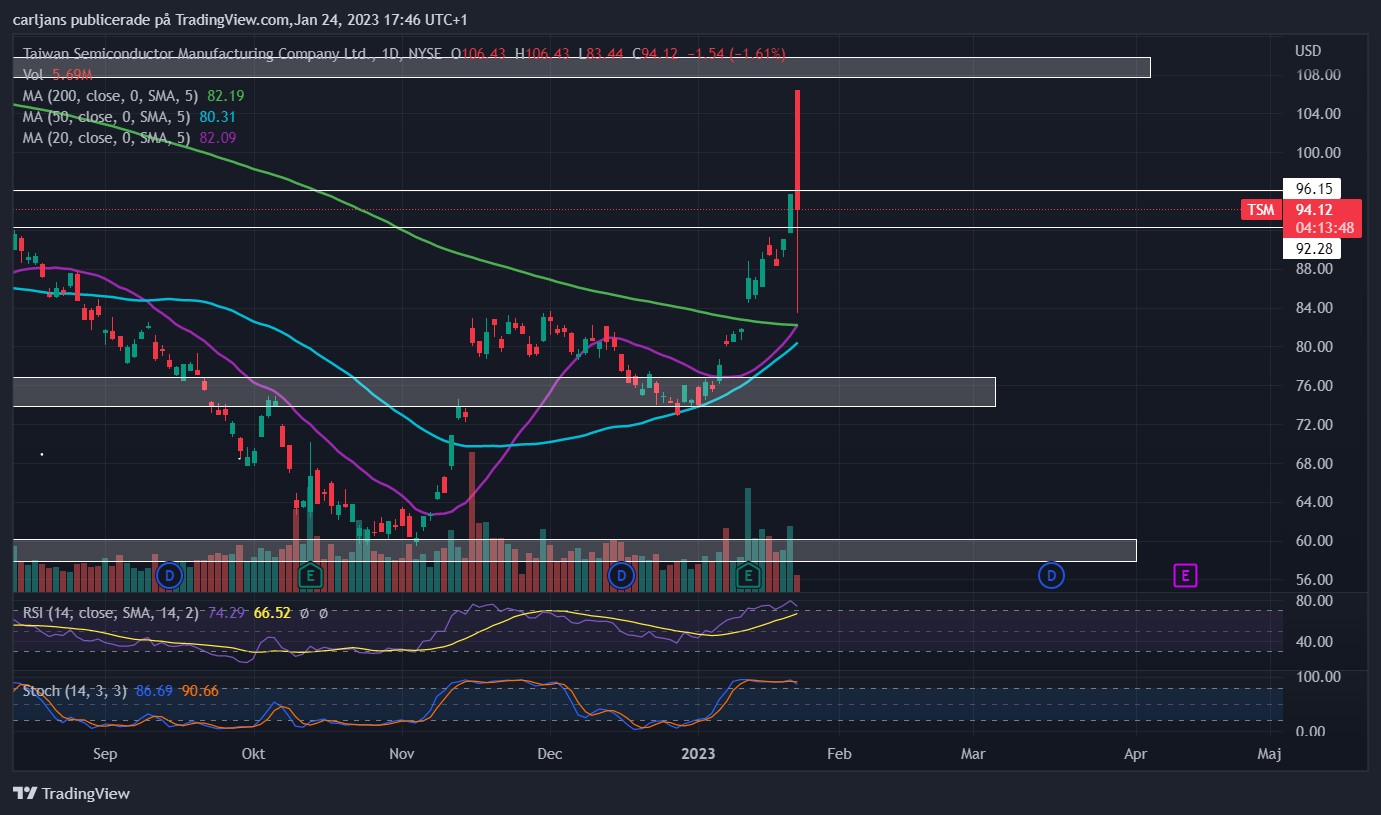This screenshot has height=815, width=1381.
Task: Click the September dividend D marker
Action: point(170,575)
